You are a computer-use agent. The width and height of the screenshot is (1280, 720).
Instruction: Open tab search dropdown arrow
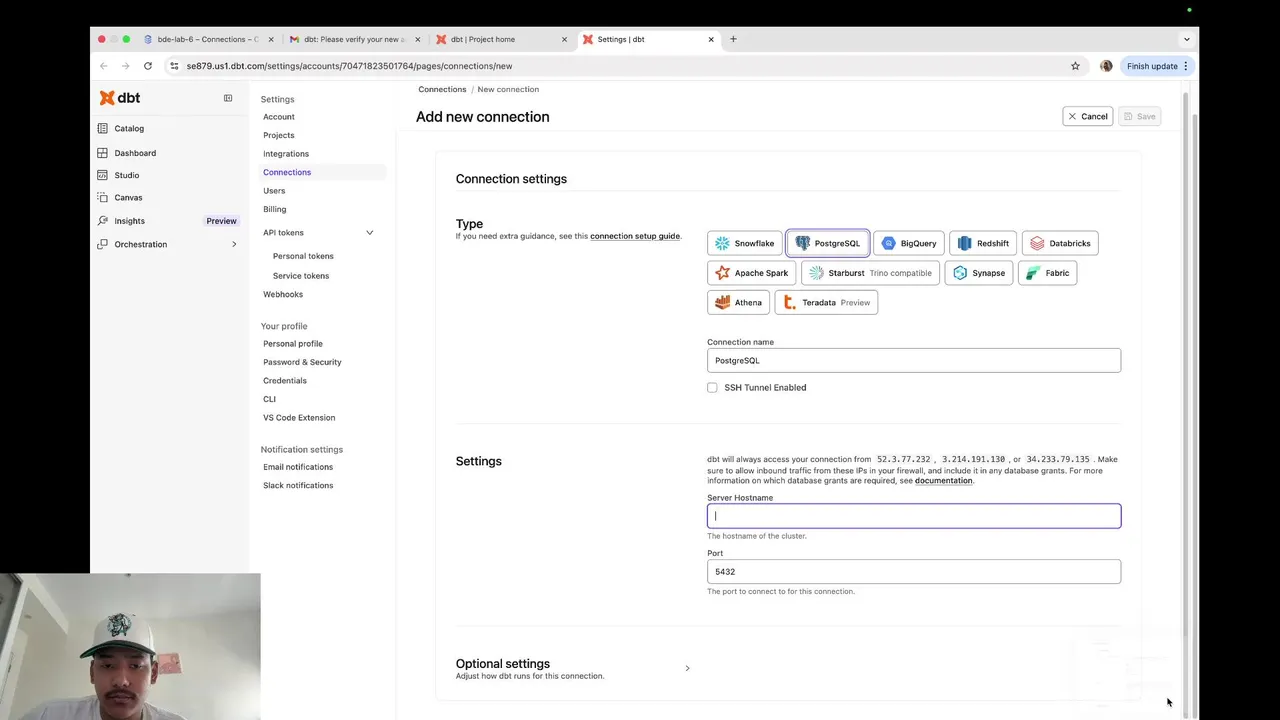(x=1187, y=39)
